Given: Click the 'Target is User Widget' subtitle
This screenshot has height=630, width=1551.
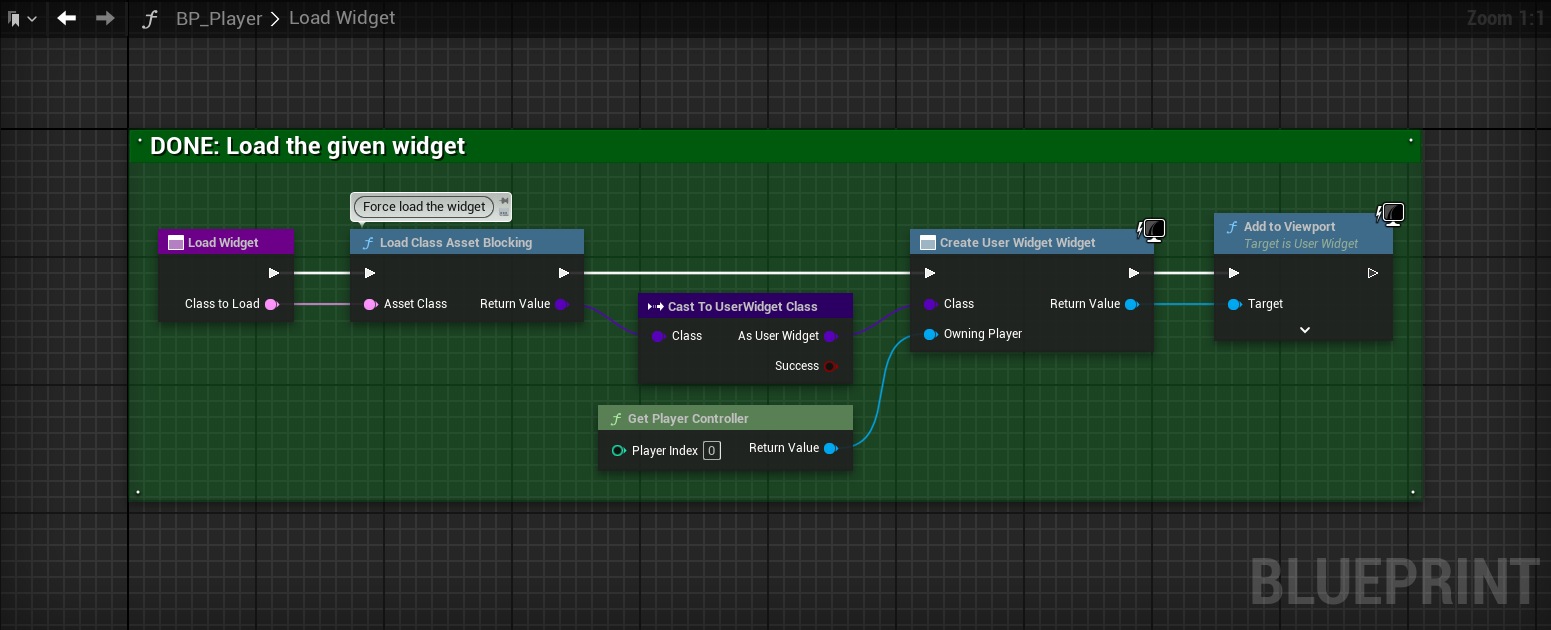Looking at the screenshot, I should (x=1301, y=244).
